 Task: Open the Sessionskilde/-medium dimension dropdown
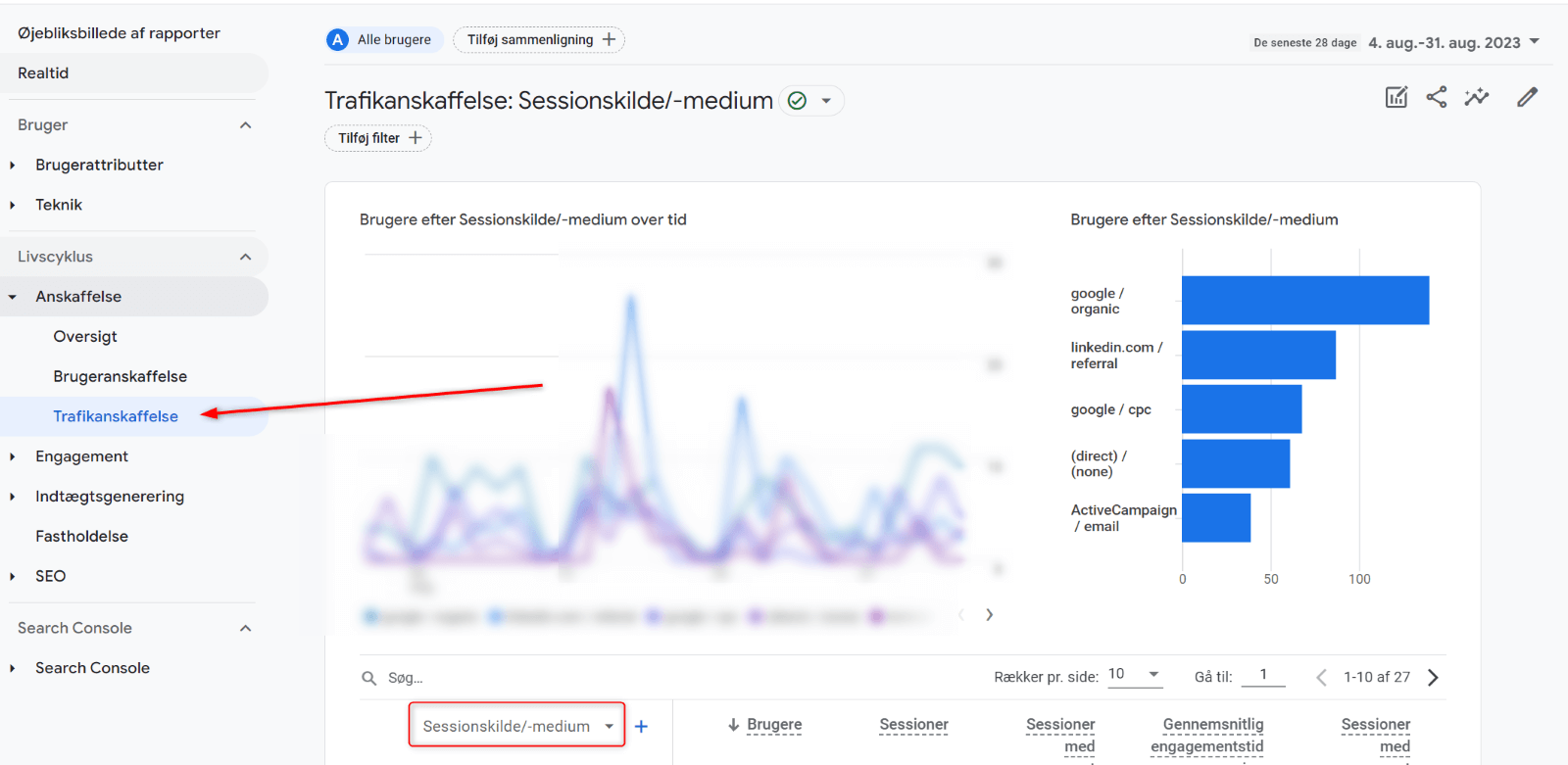coord(516,726)
